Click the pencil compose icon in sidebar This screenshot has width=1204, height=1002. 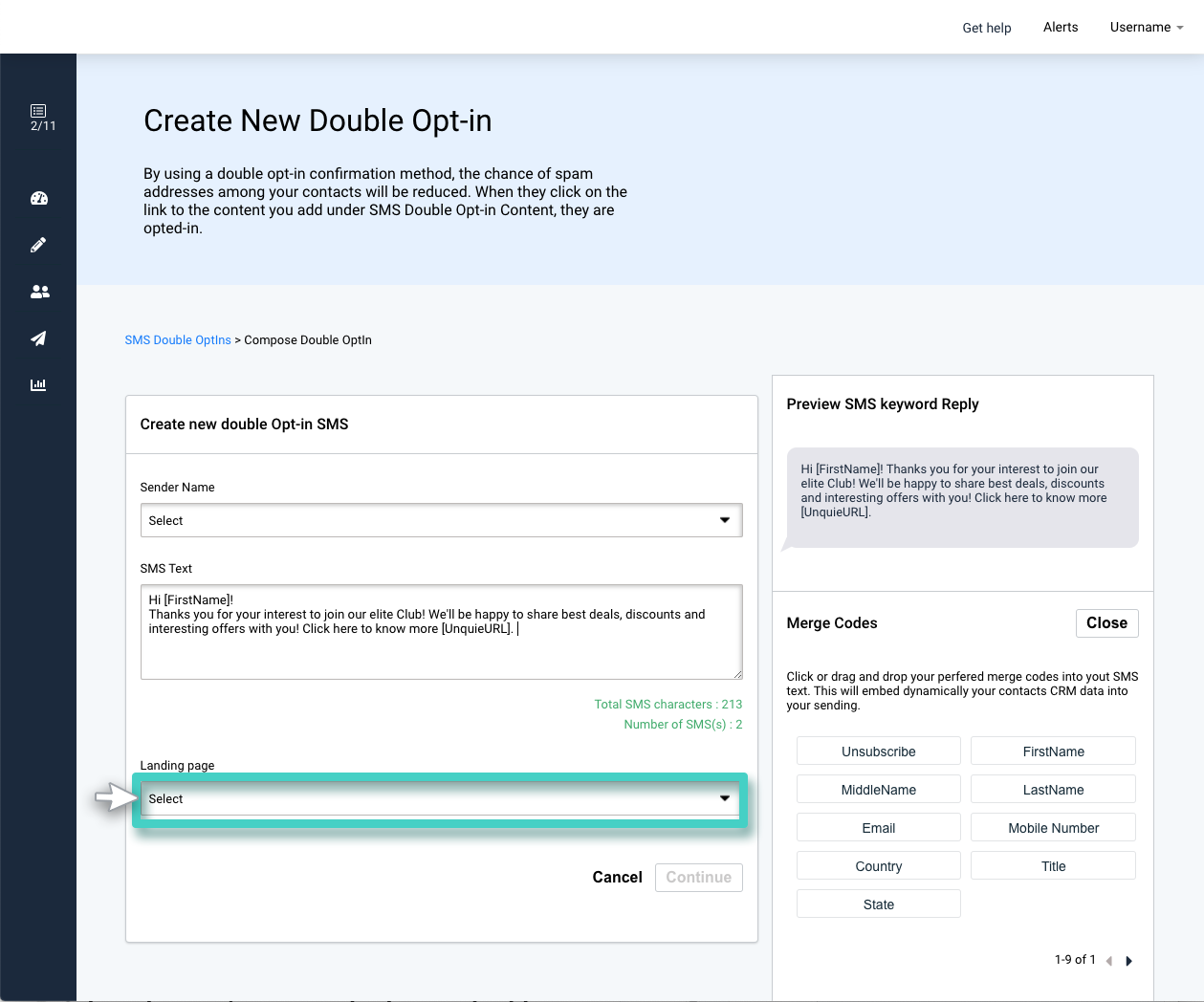tap(38, 245)
